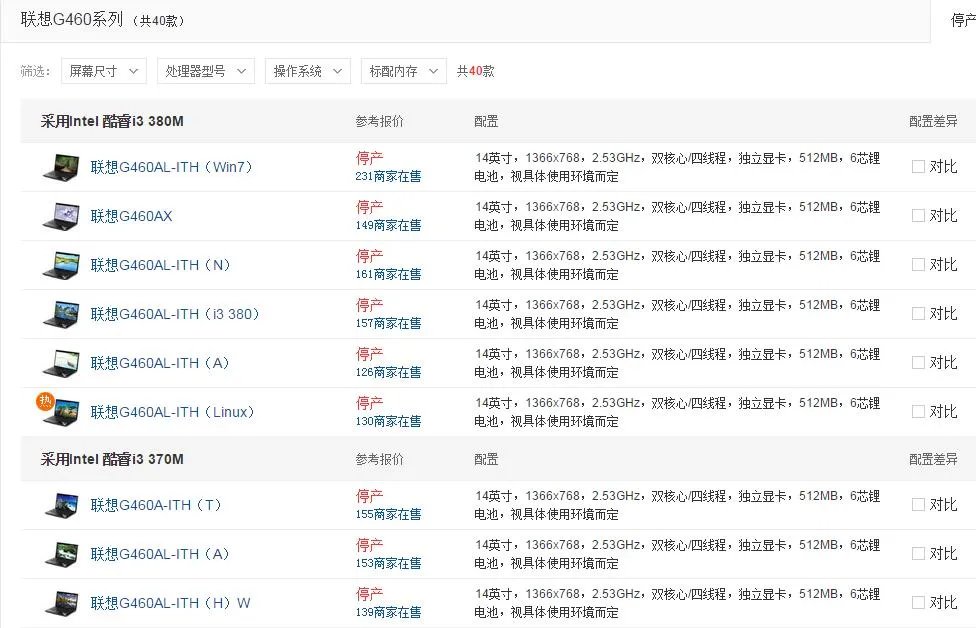
Task: Open 157商家在售 sellers link
Action: [388, 323]
